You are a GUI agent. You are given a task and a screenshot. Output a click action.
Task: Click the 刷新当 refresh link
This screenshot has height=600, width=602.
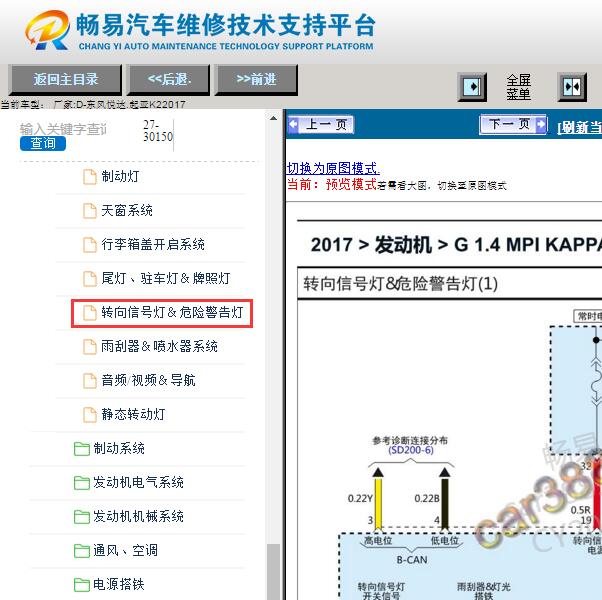coord(579,127)
